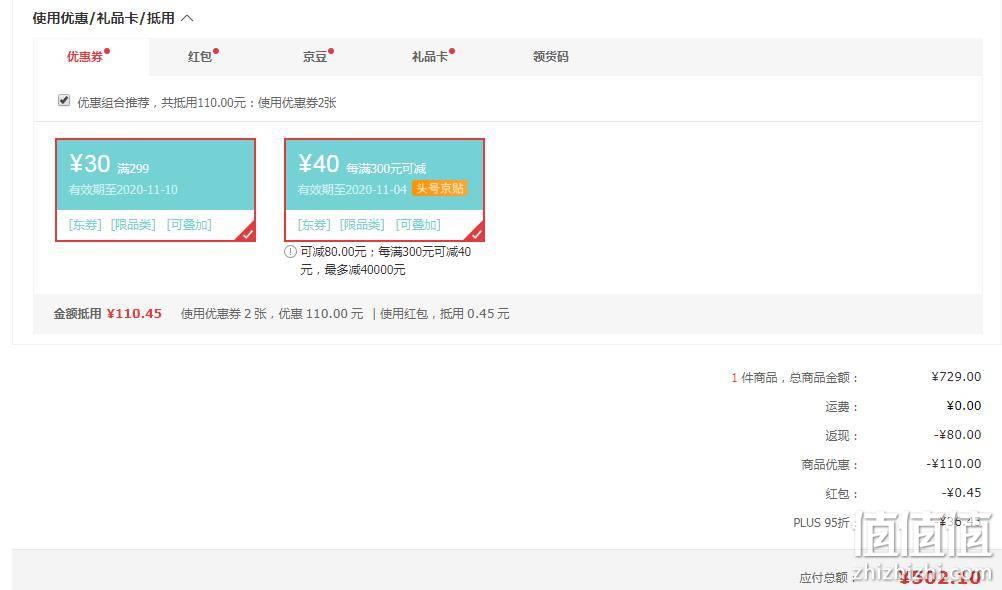The width and height of the screenshot is (1002, 590).
Task: Switch to the 优惠券 tab
Action: click(86, 56)
